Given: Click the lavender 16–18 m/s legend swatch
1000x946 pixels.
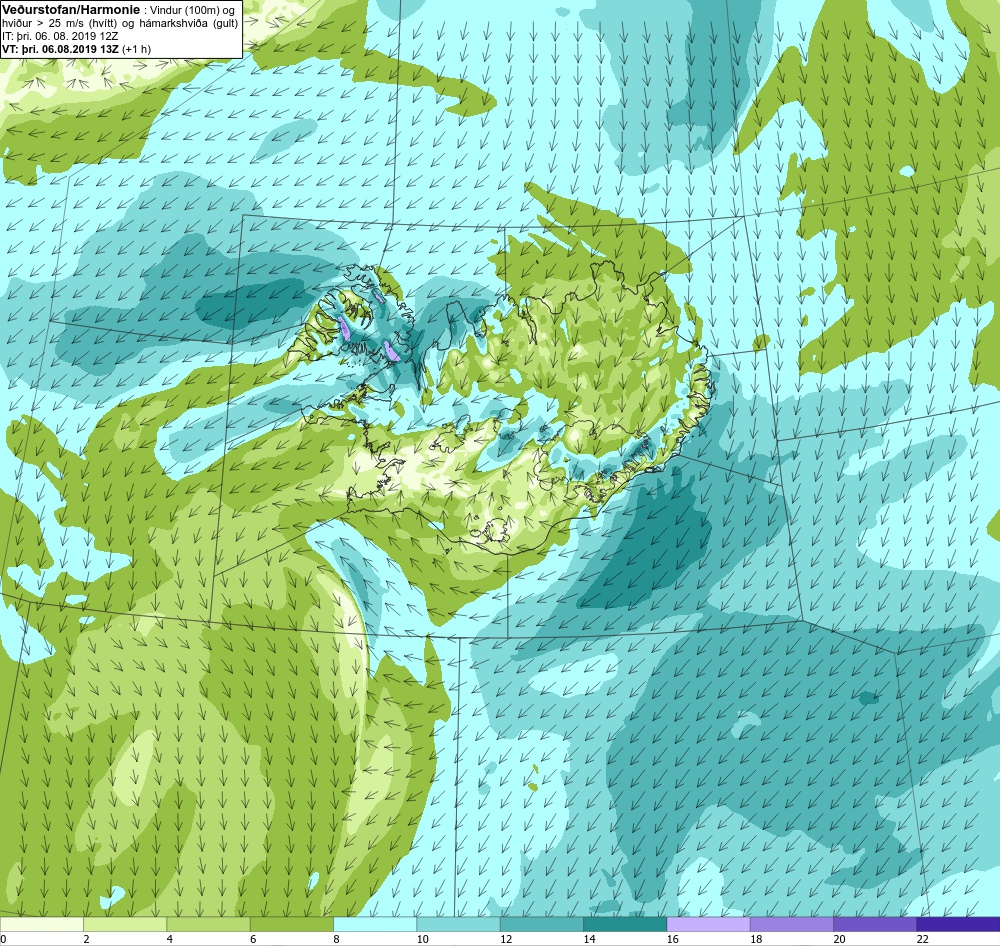Looking at the screenshot, I should (x=708, y=924).
